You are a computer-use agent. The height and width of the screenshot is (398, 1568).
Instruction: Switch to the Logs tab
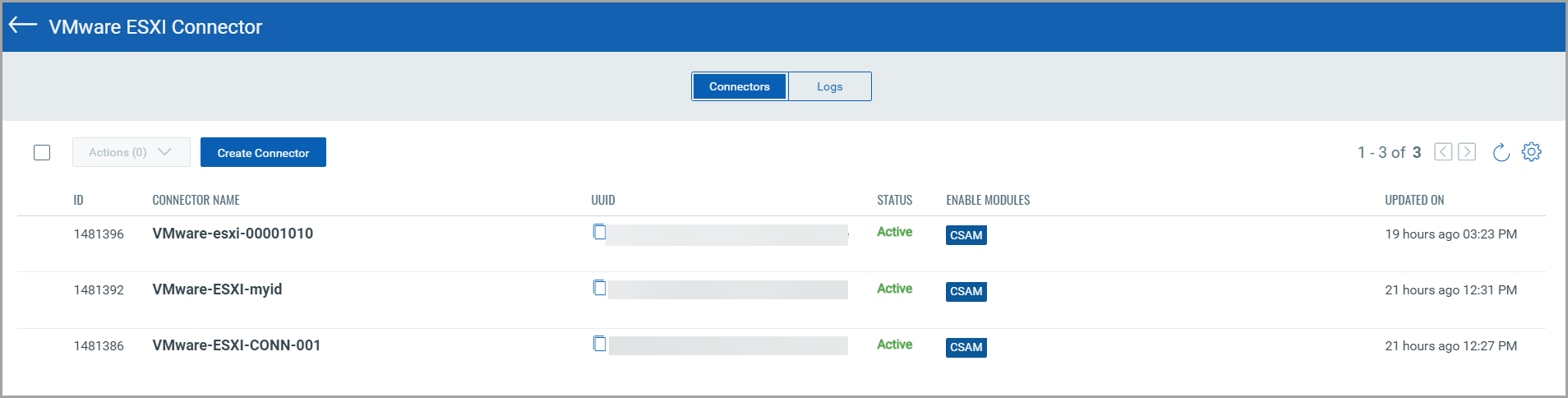point(829,86)
